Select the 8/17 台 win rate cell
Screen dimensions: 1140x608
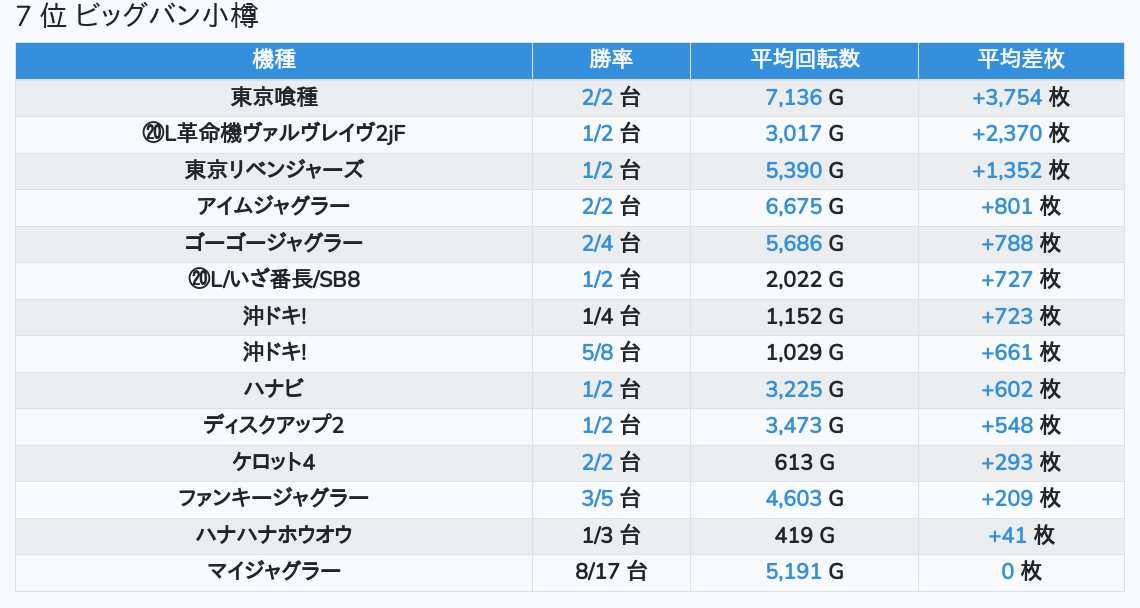coord(611,571)
